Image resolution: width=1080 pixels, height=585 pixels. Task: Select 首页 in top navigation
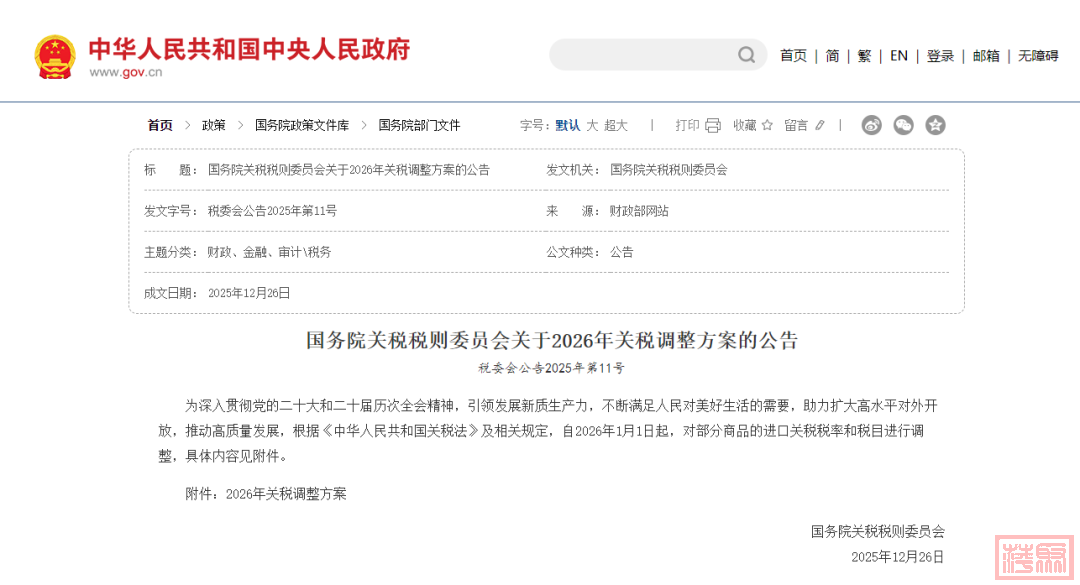[793, 56]
